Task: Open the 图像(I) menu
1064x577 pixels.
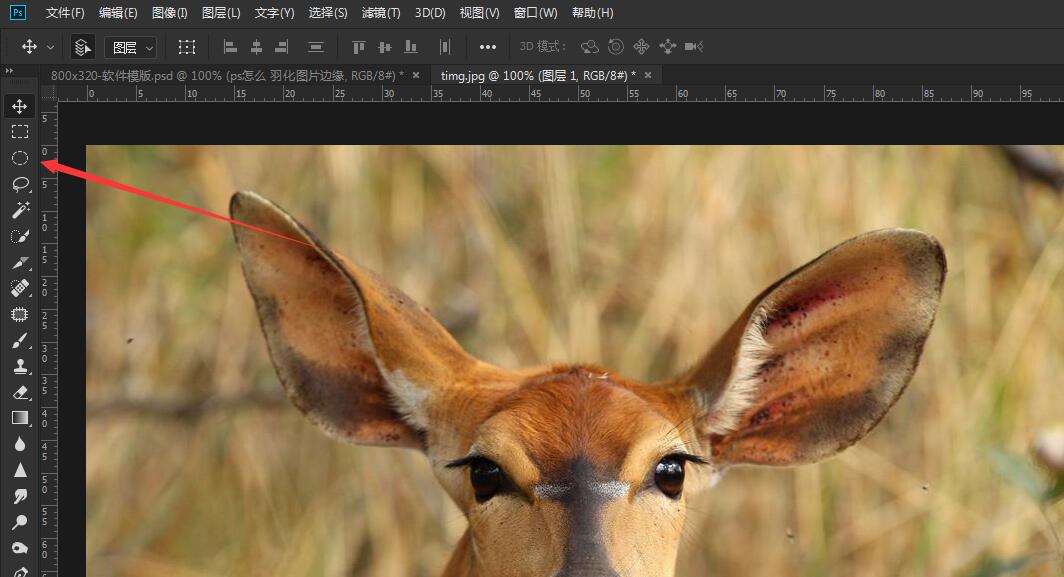Action: point(169,13)
